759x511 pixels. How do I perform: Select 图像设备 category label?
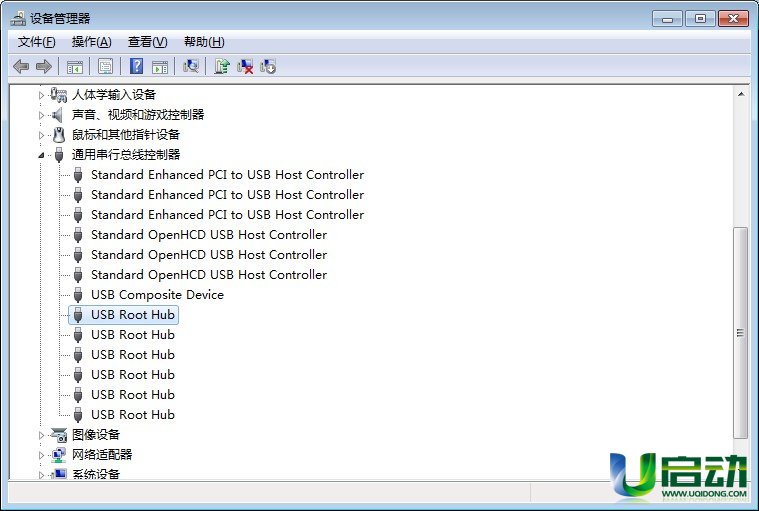[96, 435]
